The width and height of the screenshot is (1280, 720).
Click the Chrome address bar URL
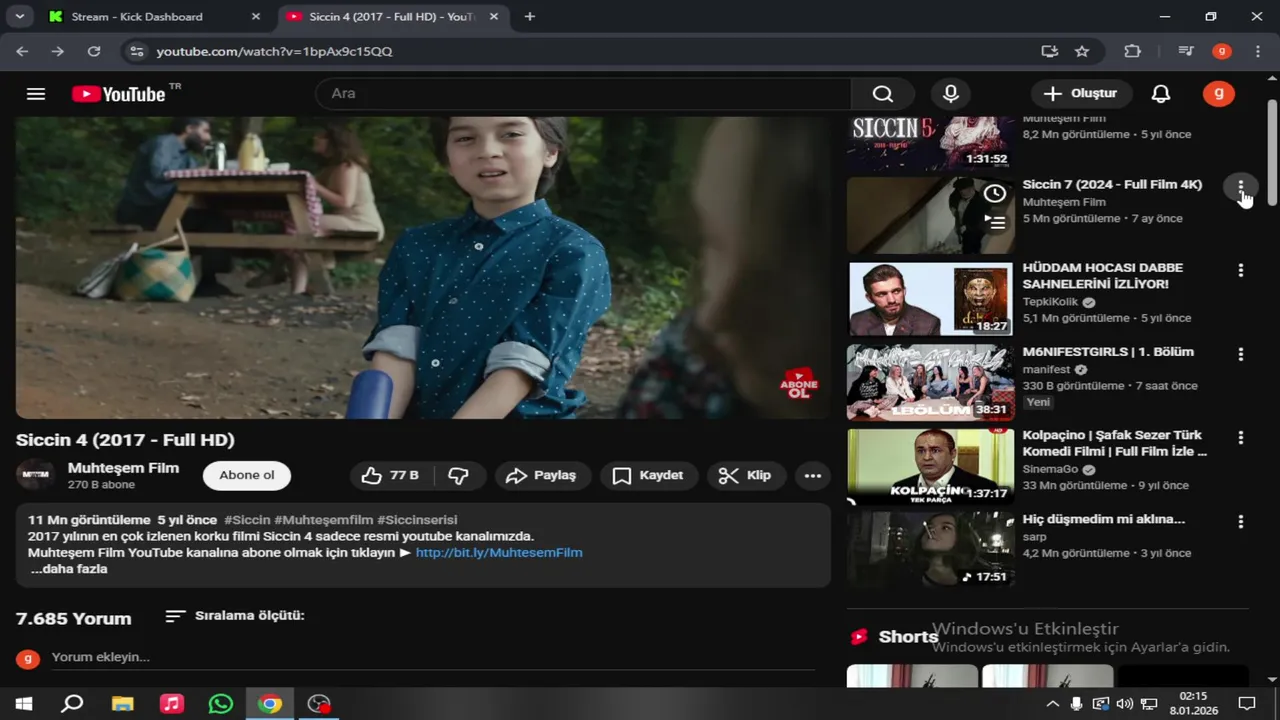pos(274,51)
